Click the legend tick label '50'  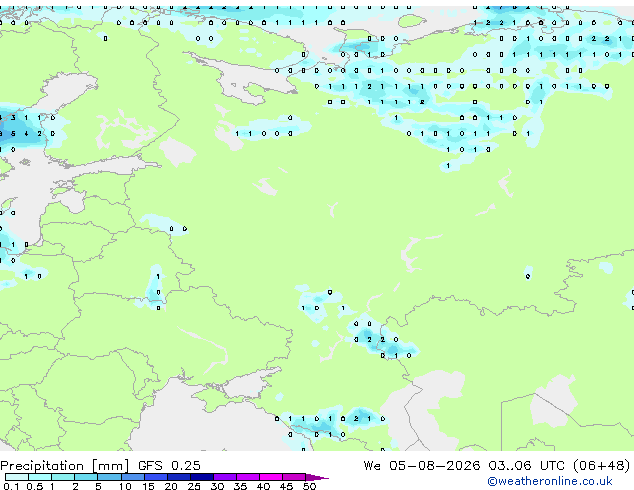pyautogui.click(x=309, y=486)
